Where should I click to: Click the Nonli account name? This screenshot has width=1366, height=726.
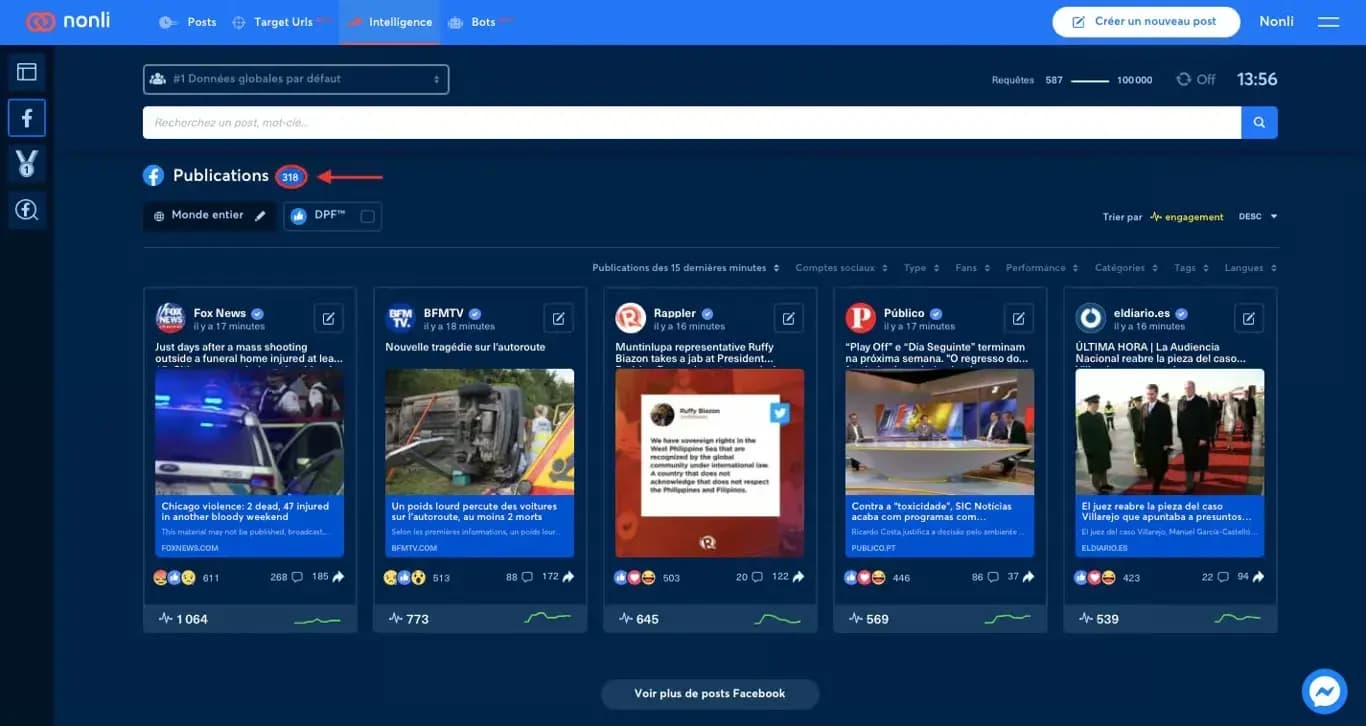point(1276,21)
